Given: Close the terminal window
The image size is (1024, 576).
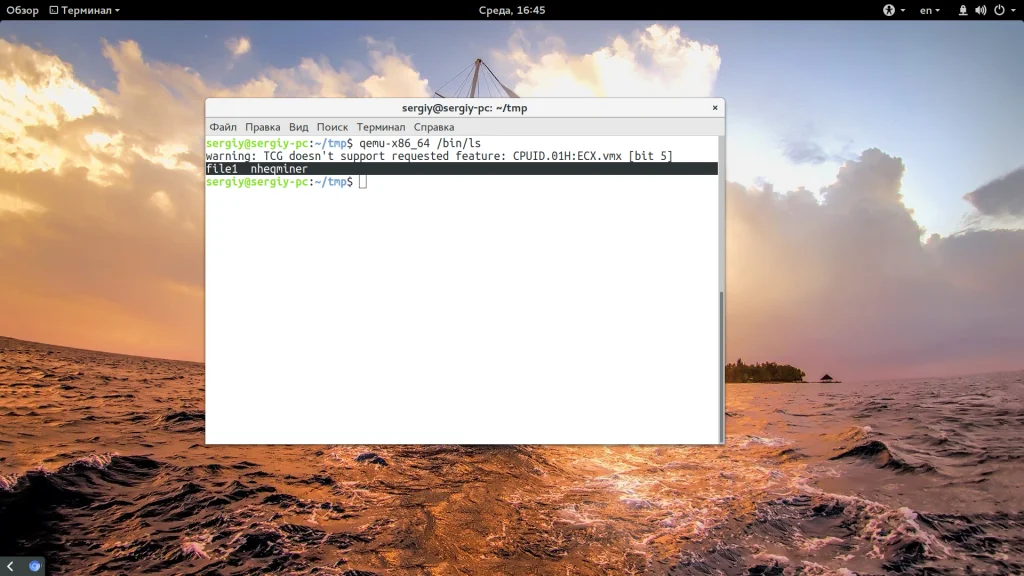Looking at the screenshot, I should tap(715, 108).
